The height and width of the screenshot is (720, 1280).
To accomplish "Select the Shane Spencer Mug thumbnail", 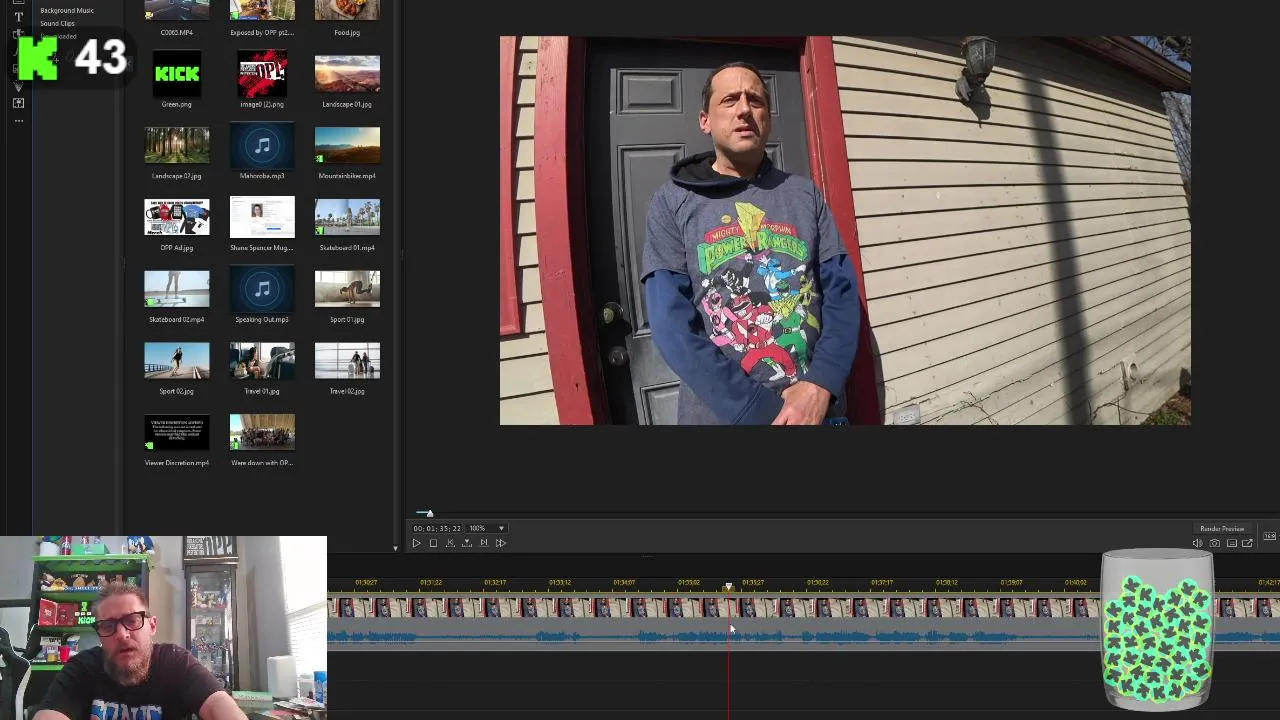I will click(x=262, y=217).
